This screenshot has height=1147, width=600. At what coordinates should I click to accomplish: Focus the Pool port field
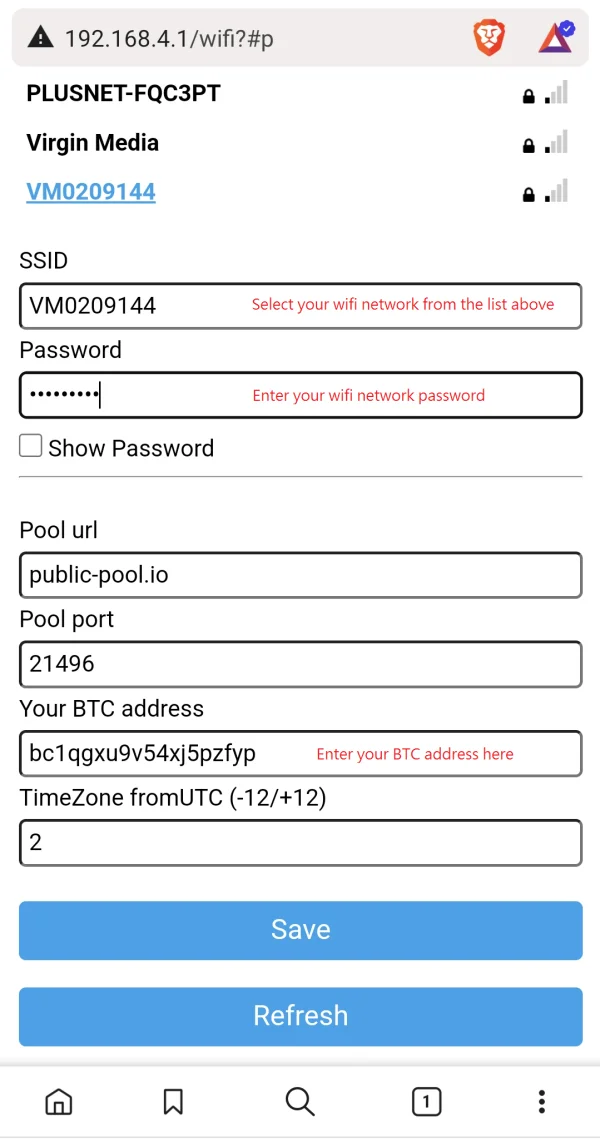click(300, 663)
